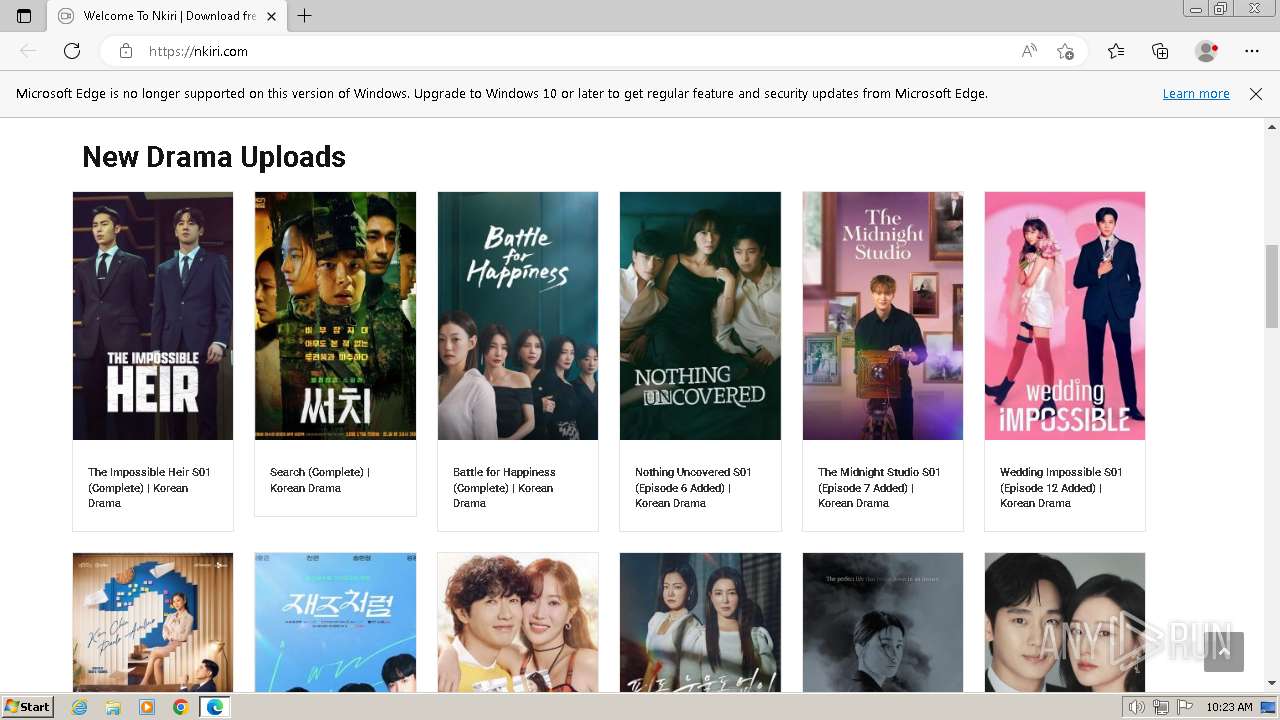Open The Midnight Studio poster
The height and width of the screenshot is (720, 1280).
pos(883,316)
